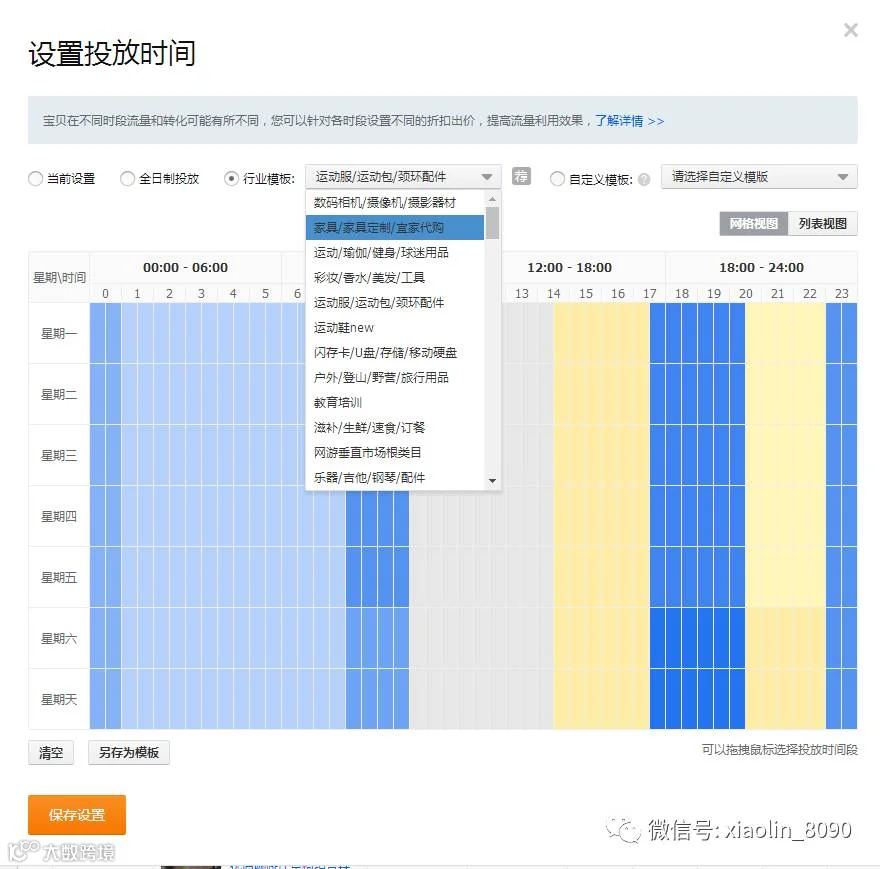Switch to 列表视图 tab
Viewport: 880px width, 869px height.
(x=822, y=223)
